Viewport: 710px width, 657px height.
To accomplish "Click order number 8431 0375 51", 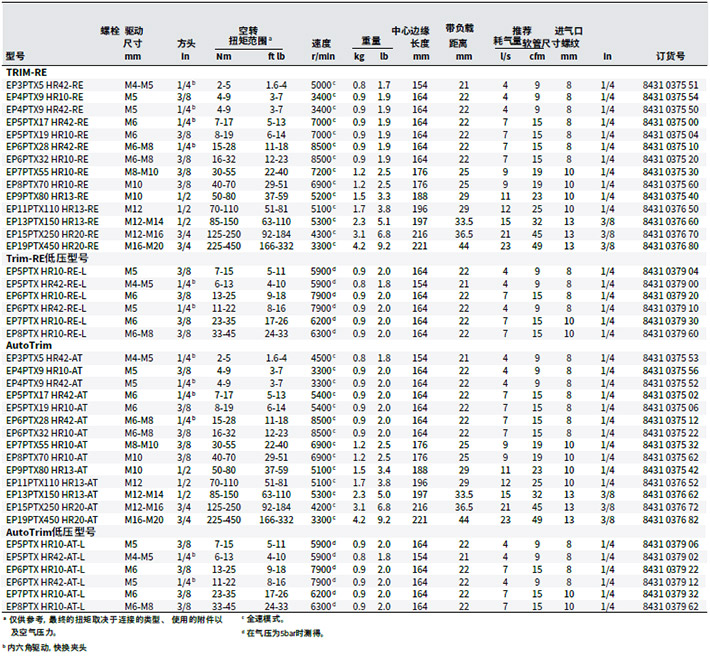I will (671, 85).
